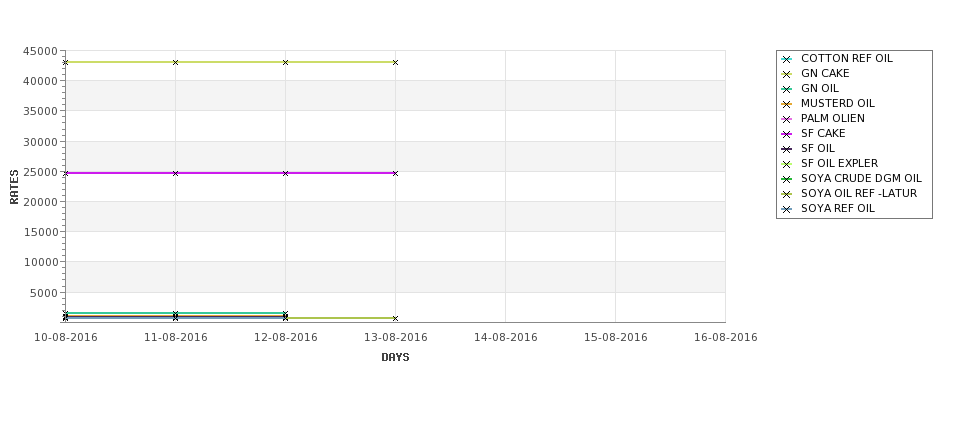
Task: Click the MUSTERD OIL legend marker
Action: tap(787, 104)
